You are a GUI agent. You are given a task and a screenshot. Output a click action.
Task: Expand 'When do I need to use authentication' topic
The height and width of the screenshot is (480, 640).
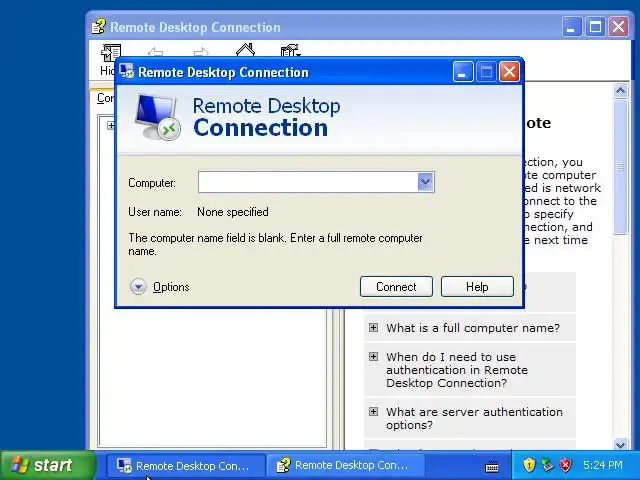[373, 356]
